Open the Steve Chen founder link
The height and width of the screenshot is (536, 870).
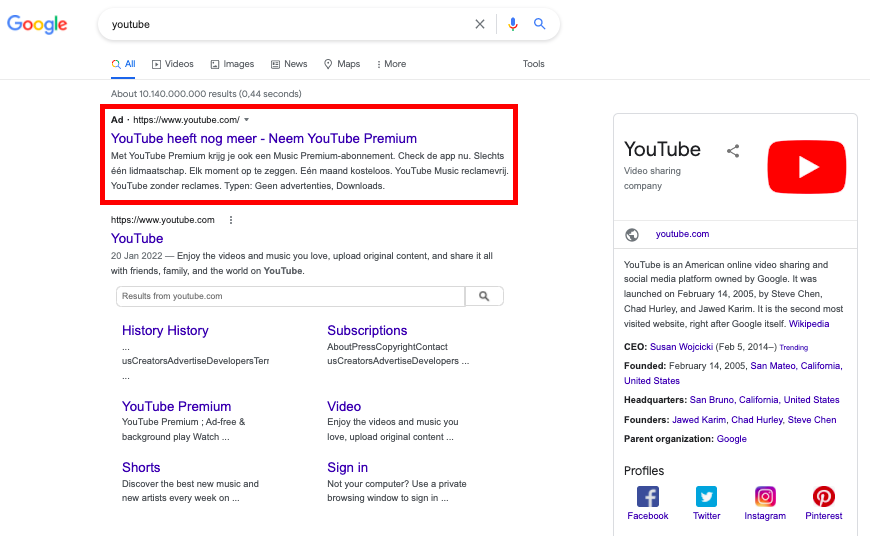click(x=812, y=420)
